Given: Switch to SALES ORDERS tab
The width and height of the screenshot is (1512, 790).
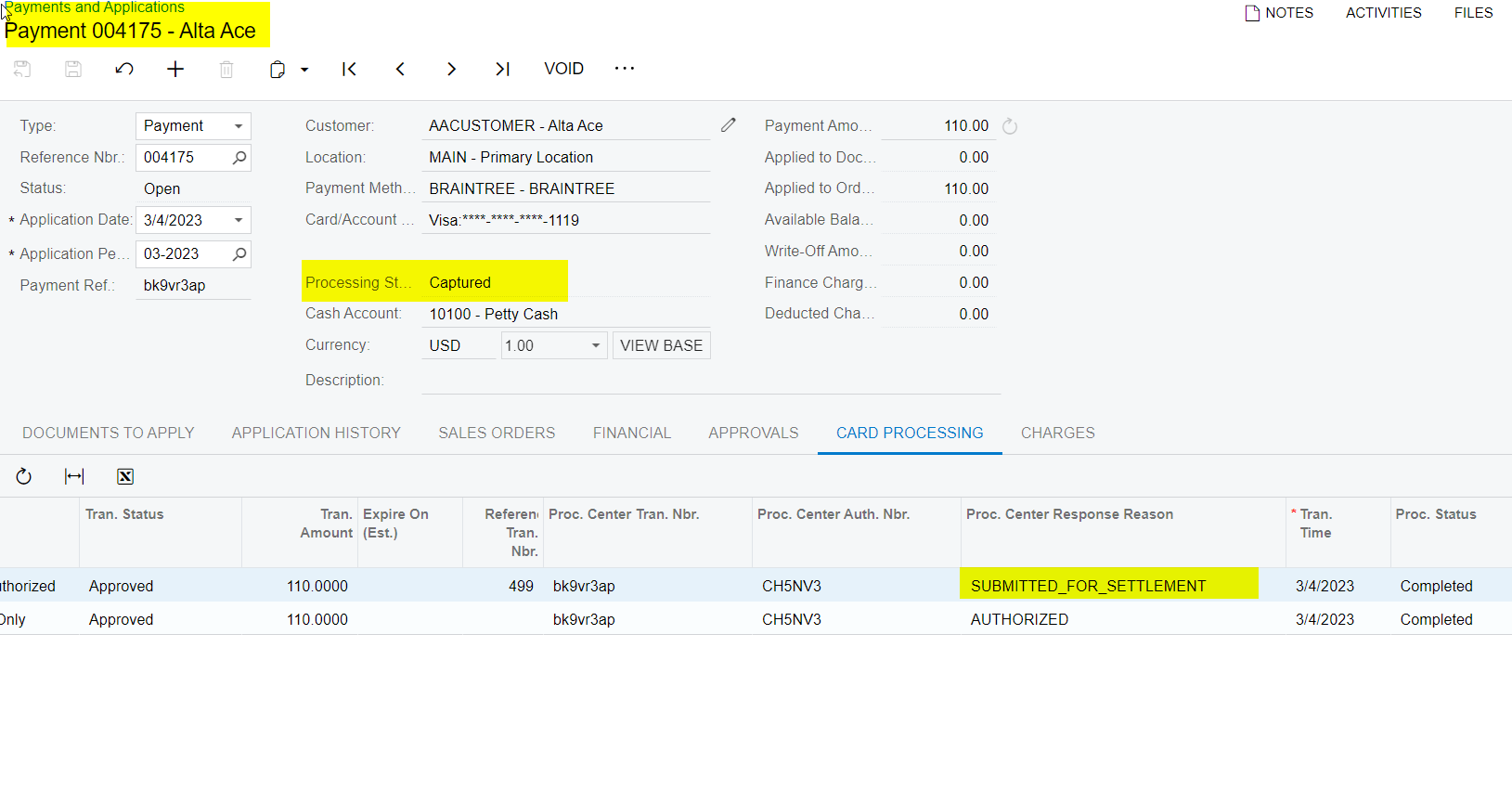Looking at the screenshot, I should 497,433.
